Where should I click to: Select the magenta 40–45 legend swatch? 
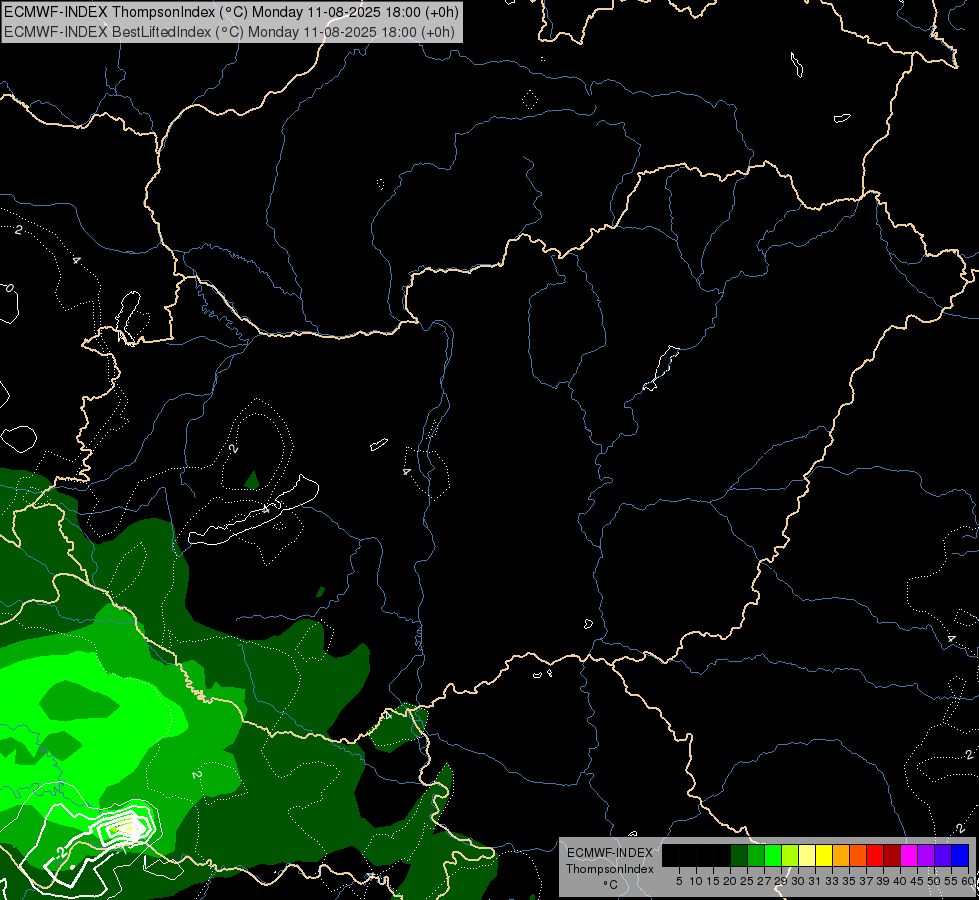click(909, 855)
